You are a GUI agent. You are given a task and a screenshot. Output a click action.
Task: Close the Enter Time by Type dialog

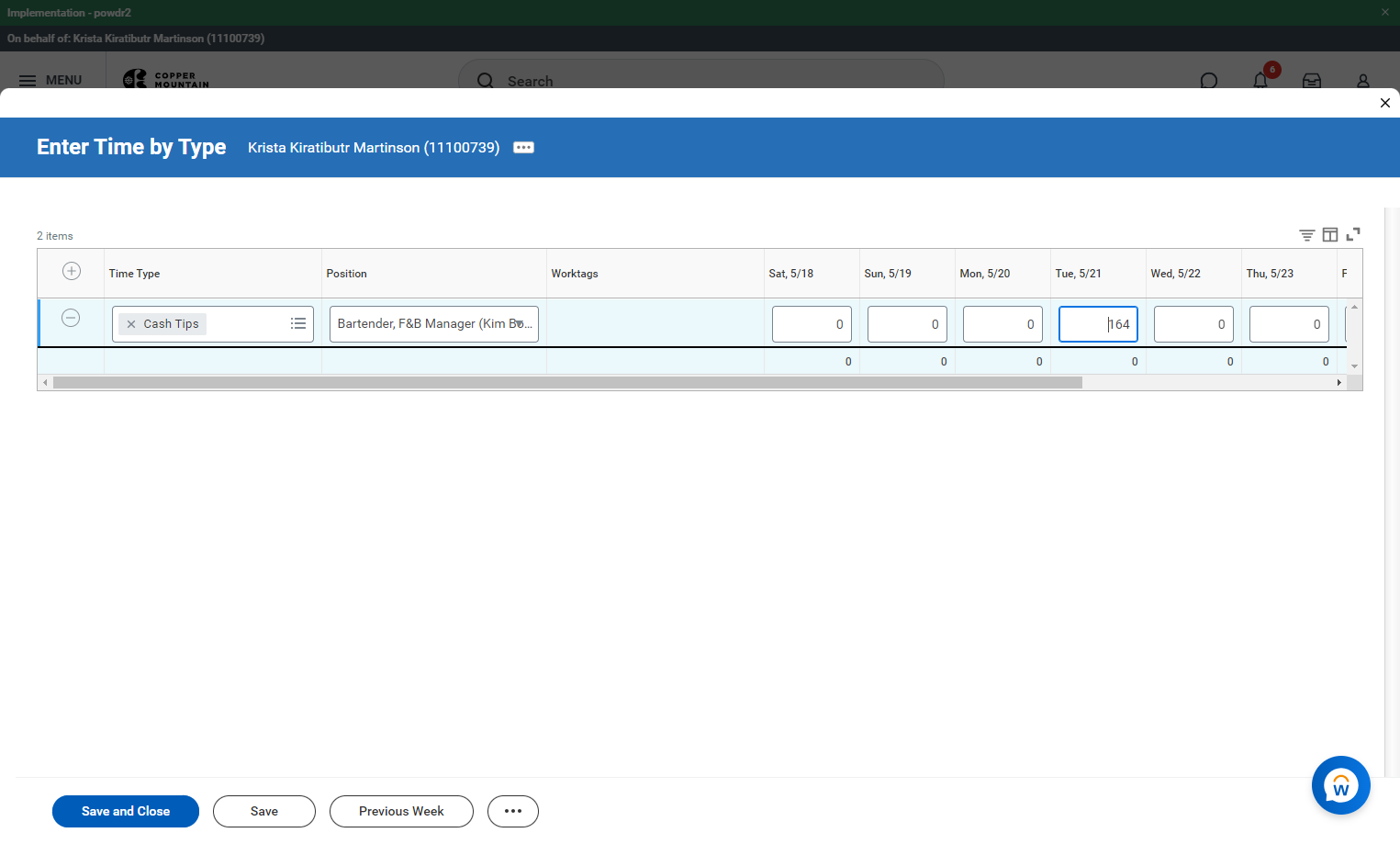[1385, 103]
